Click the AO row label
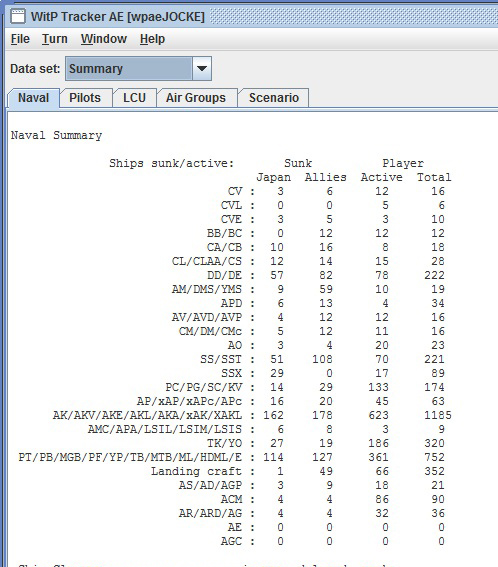 235,345
